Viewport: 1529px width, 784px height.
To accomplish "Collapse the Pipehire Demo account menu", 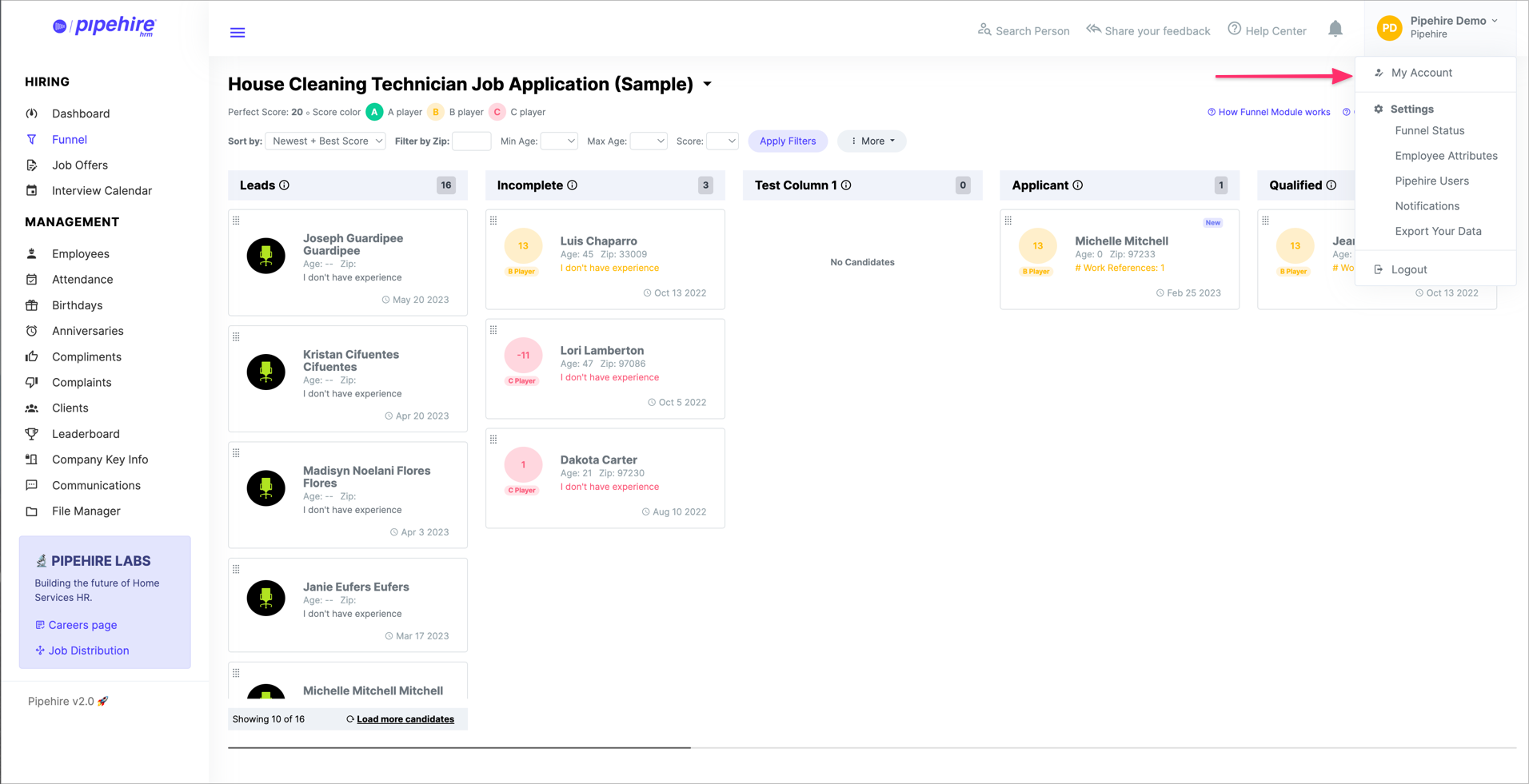I will 1454,27.
